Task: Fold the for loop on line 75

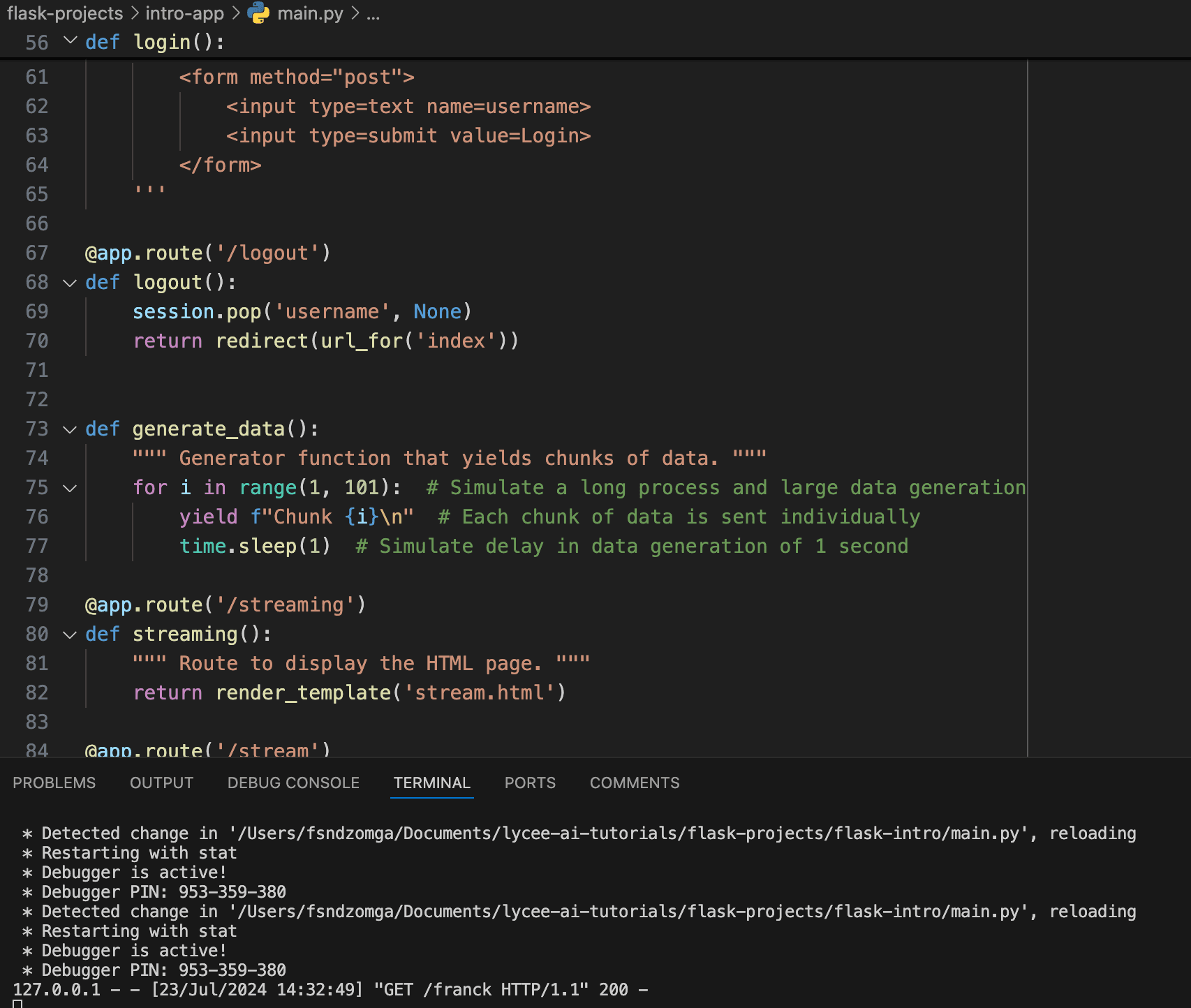Action: point(70,488)
